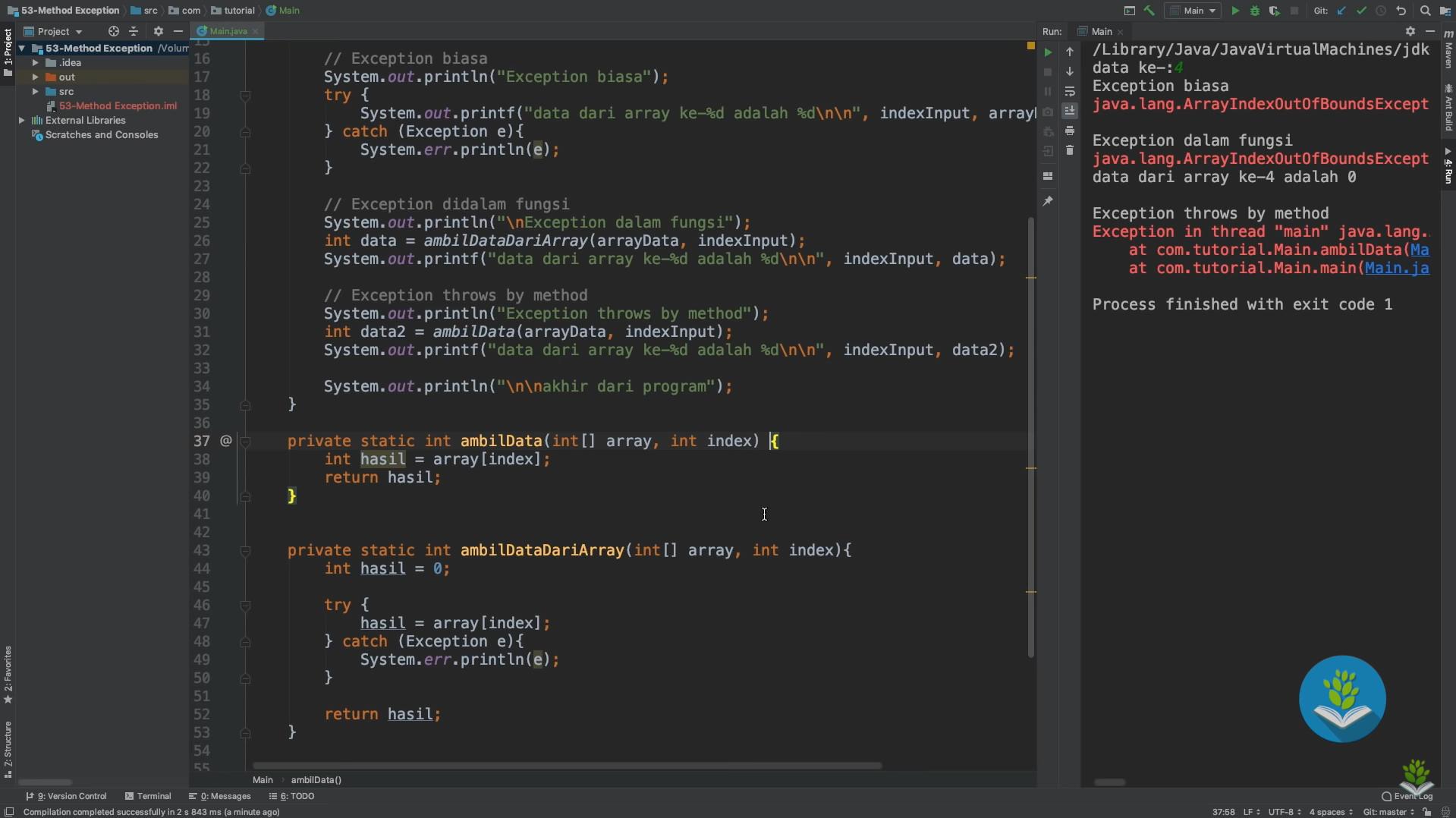Open the Event Log
The height and width of the screenshot is (818, 1456).
click(x=1407, y=796)
